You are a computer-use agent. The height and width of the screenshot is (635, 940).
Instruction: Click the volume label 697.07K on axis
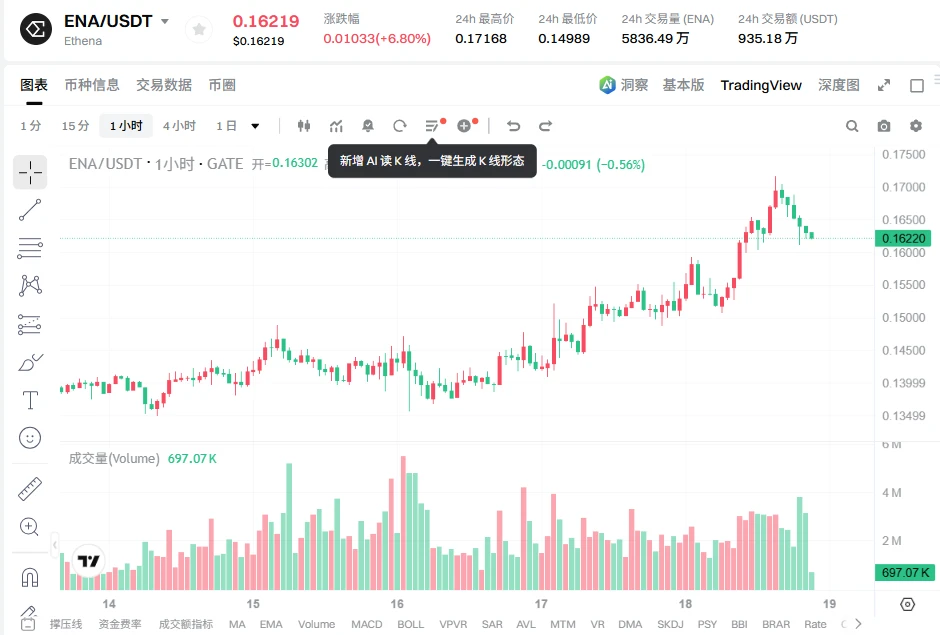click(903, 573)
